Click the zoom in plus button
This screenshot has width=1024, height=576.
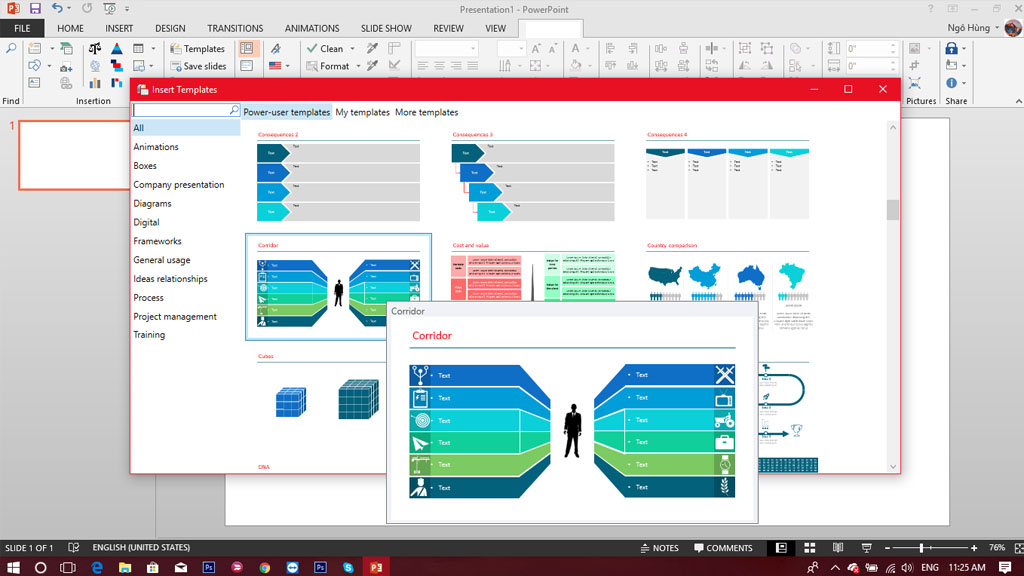tap(974, 548)
